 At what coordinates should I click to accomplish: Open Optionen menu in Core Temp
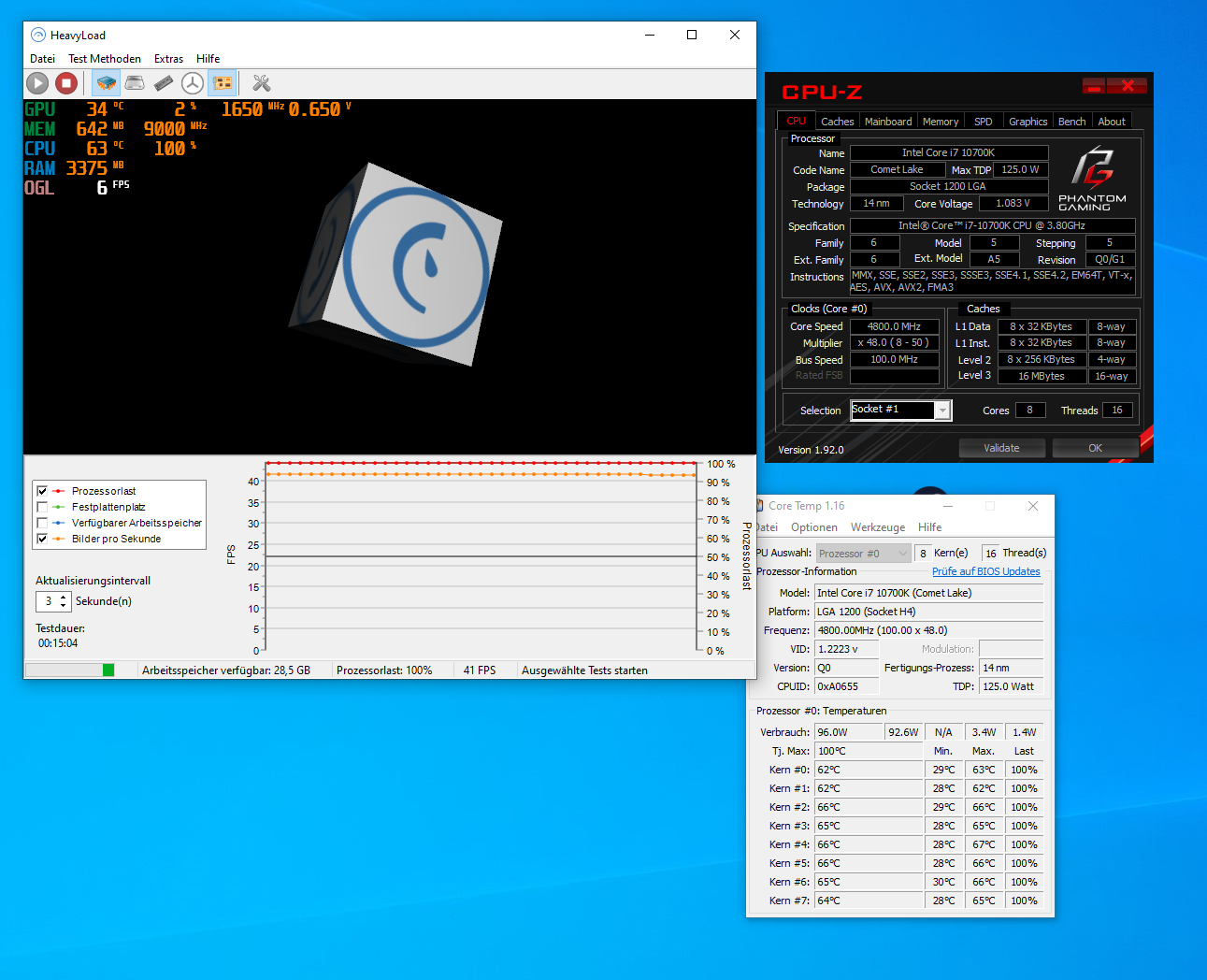(x=813, y=527)
